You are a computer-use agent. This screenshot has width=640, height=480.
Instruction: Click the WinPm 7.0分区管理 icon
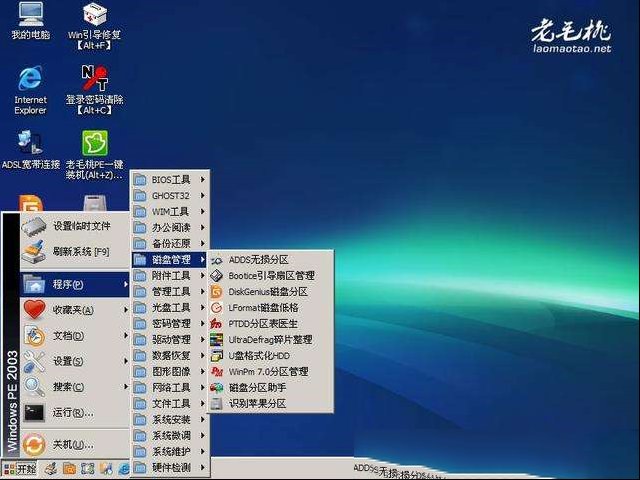click(216, 371)
